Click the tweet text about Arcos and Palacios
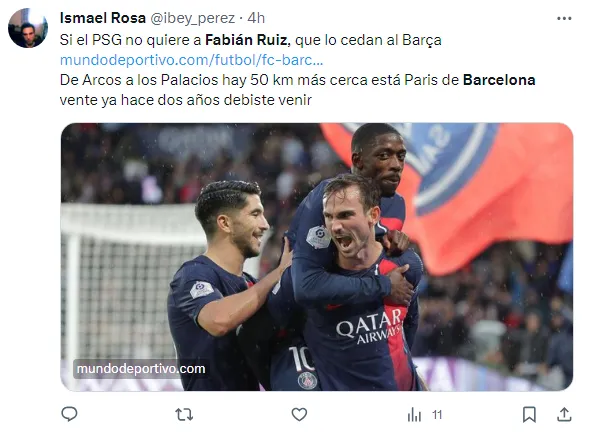599x436 pixels. (297, 90)
